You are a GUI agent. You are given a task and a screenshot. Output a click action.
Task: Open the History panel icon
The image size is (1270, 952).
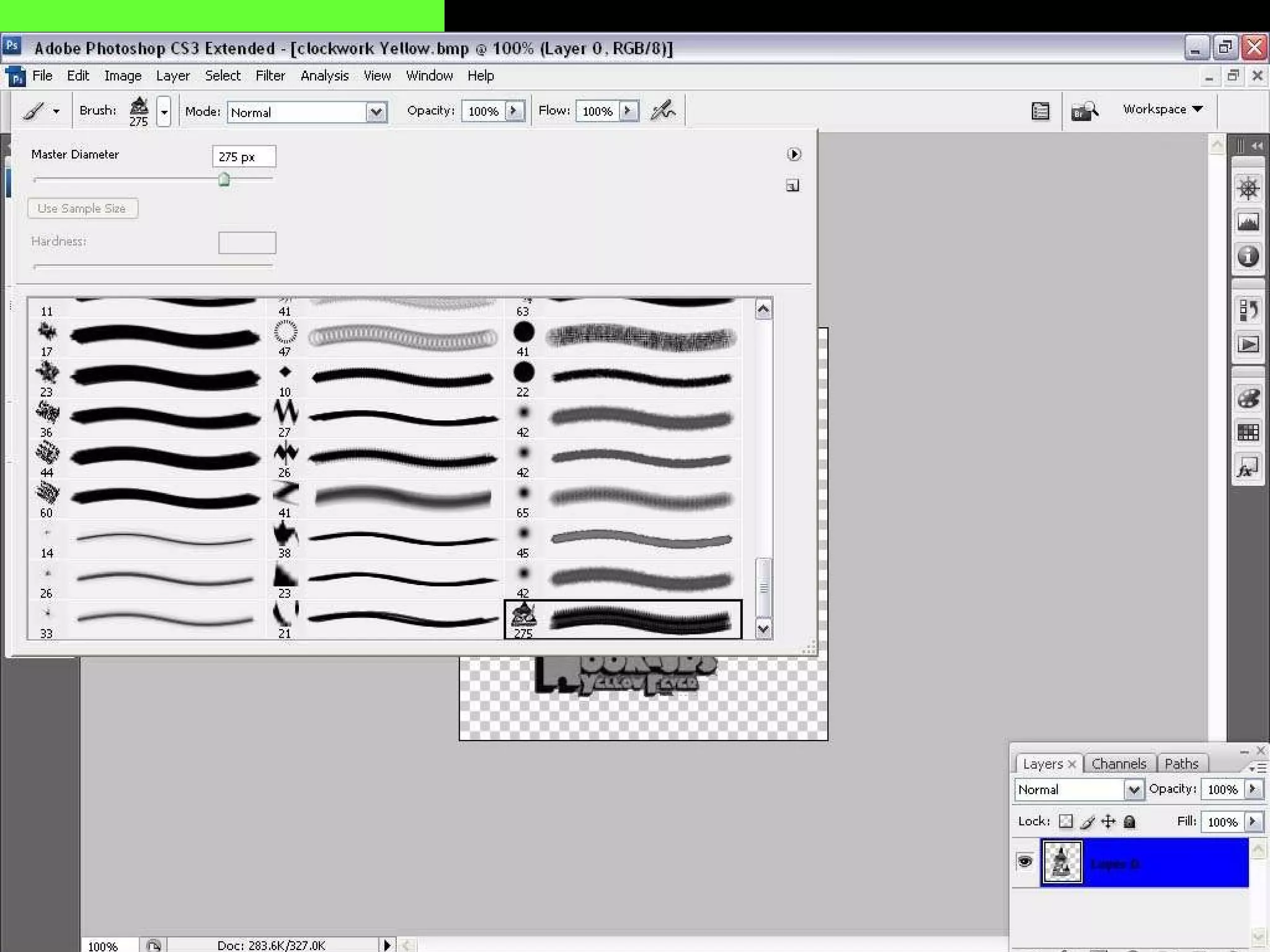1248,309
